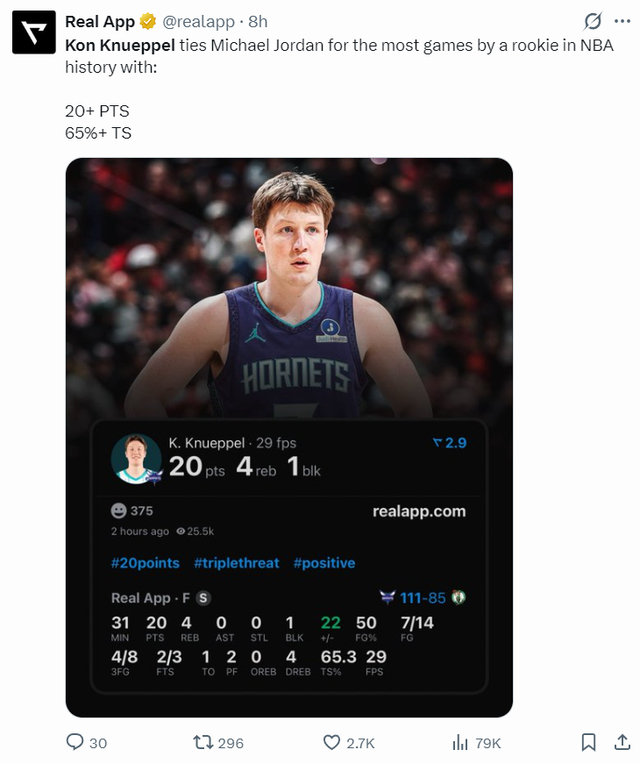Bookmark this post
Viewport: 640px width, 764px height.
[589, 742]
